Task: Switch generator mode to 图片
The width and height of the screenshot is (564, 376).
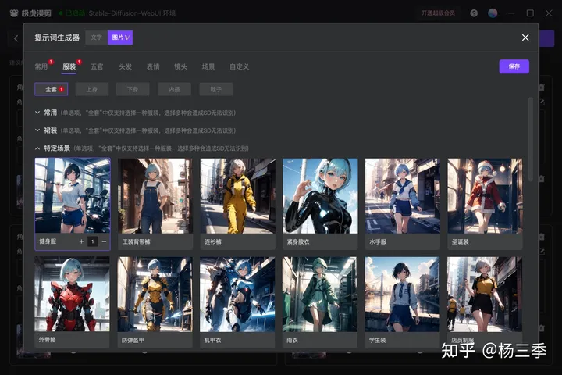Action: point(120,37)
